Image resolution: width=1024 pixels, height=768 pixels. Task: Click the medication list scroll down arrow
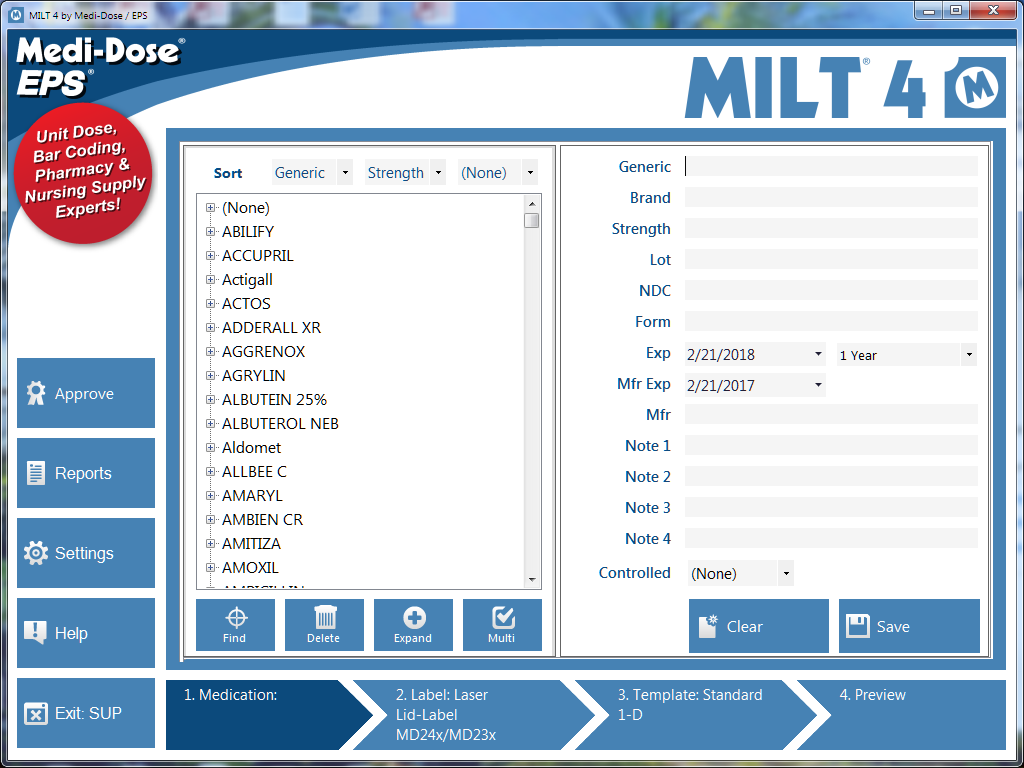(x=532, y=580)
